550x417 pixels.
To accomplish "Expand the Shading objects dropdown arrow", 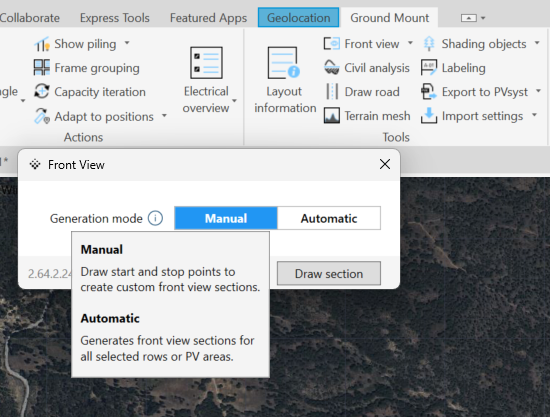I will pyautogui.click(x=537, y=43).
